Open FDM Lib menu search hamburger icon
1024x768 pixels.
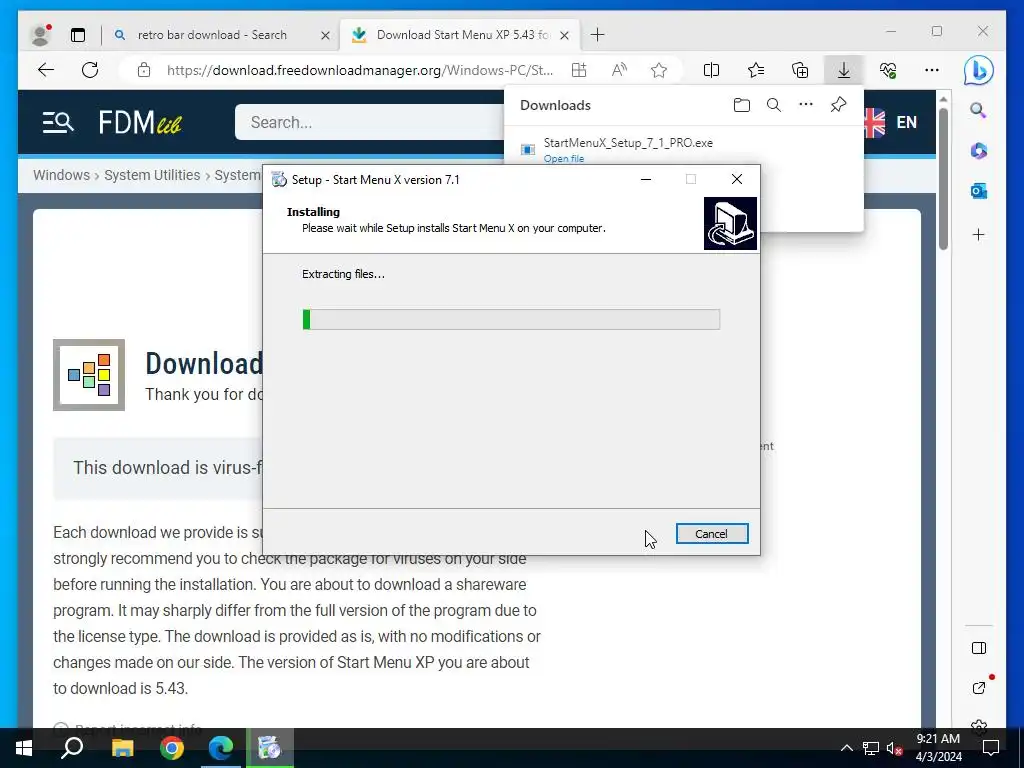(x=57, y=122)
